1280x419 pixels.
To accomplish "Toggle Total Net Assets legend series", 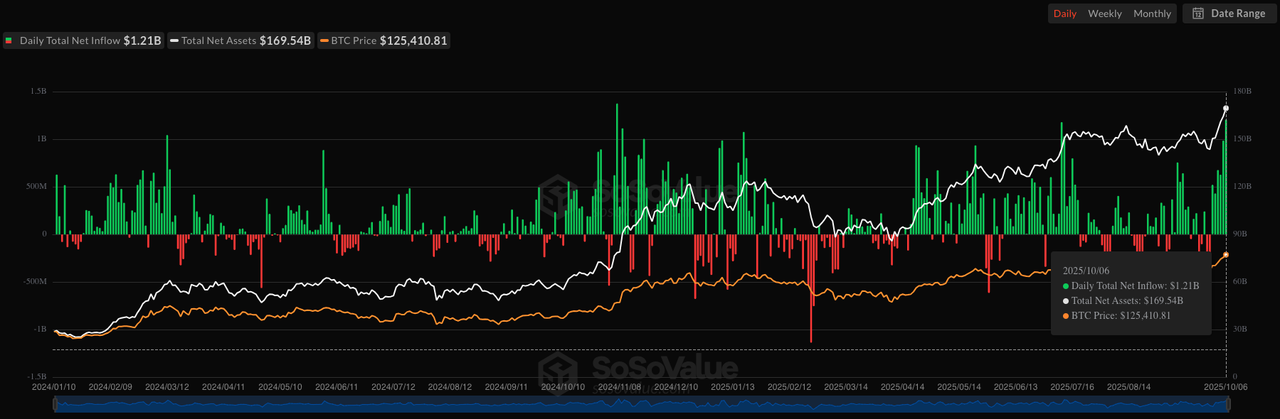I will click(242, 41).
